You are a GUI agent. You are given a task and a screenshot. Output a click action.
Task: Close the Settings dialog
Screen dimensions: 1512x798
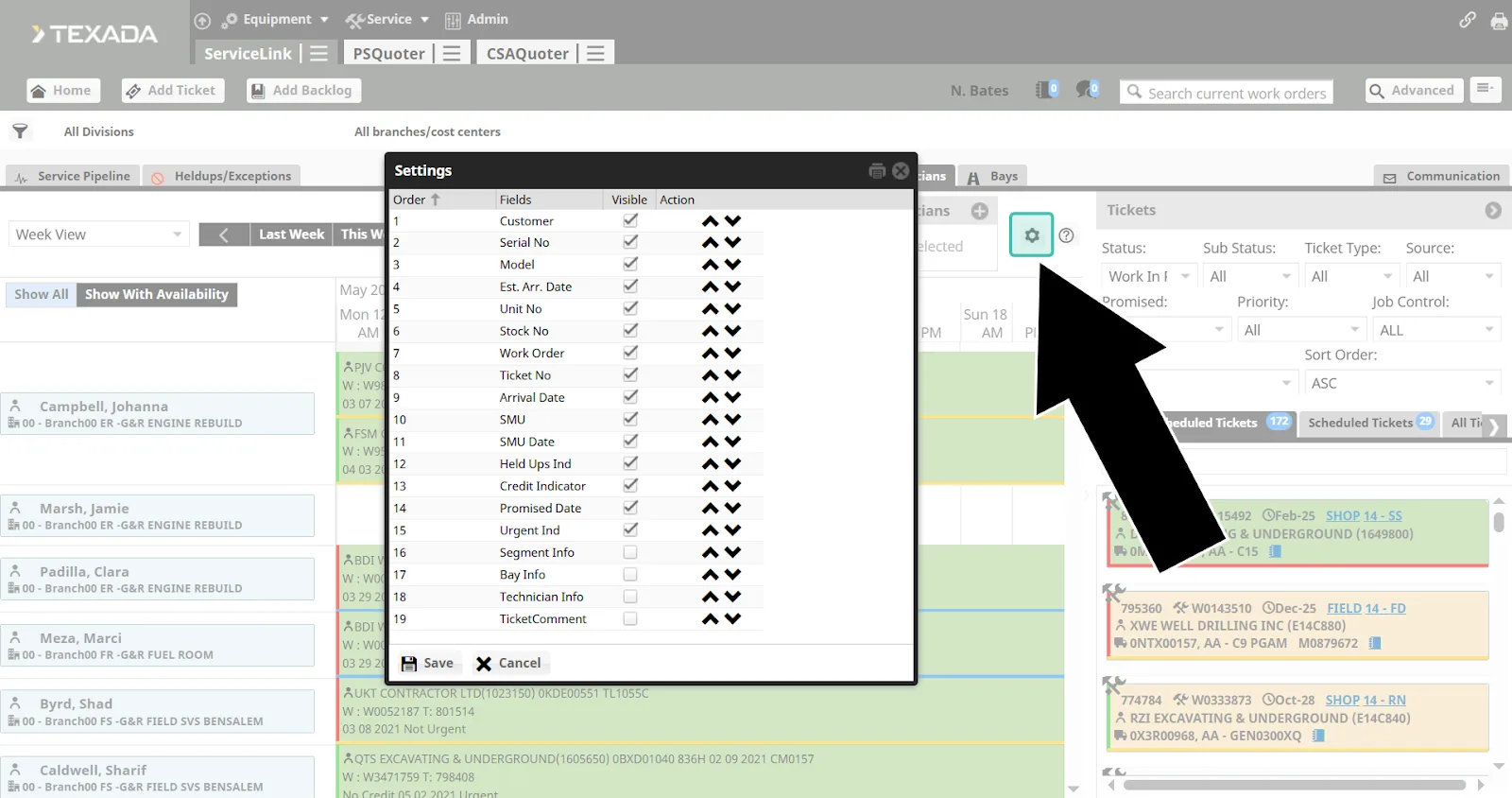pyautogui.click(x=901, y=171)
